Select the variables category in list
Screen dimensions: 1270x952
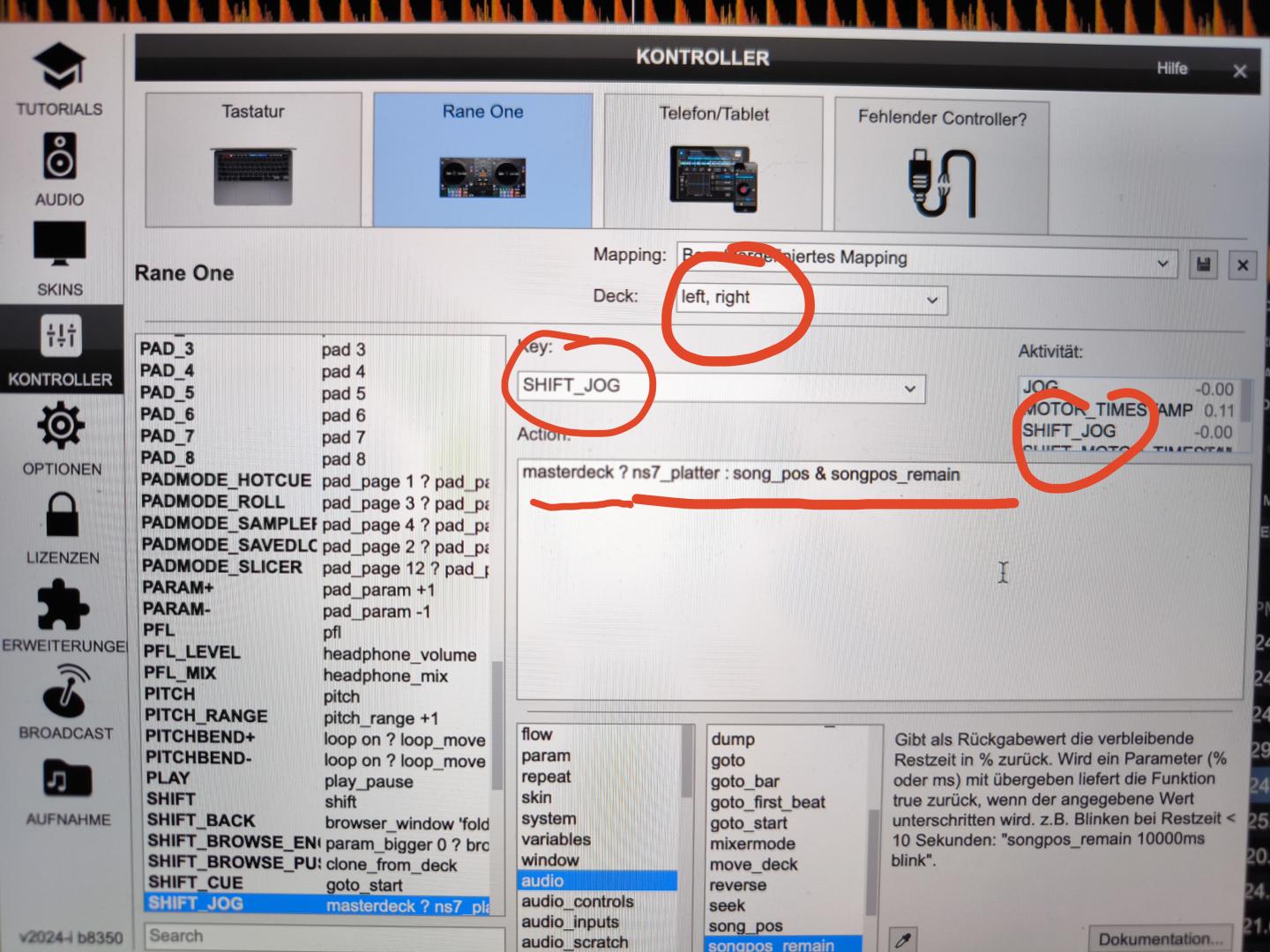[x=598, y=839]
